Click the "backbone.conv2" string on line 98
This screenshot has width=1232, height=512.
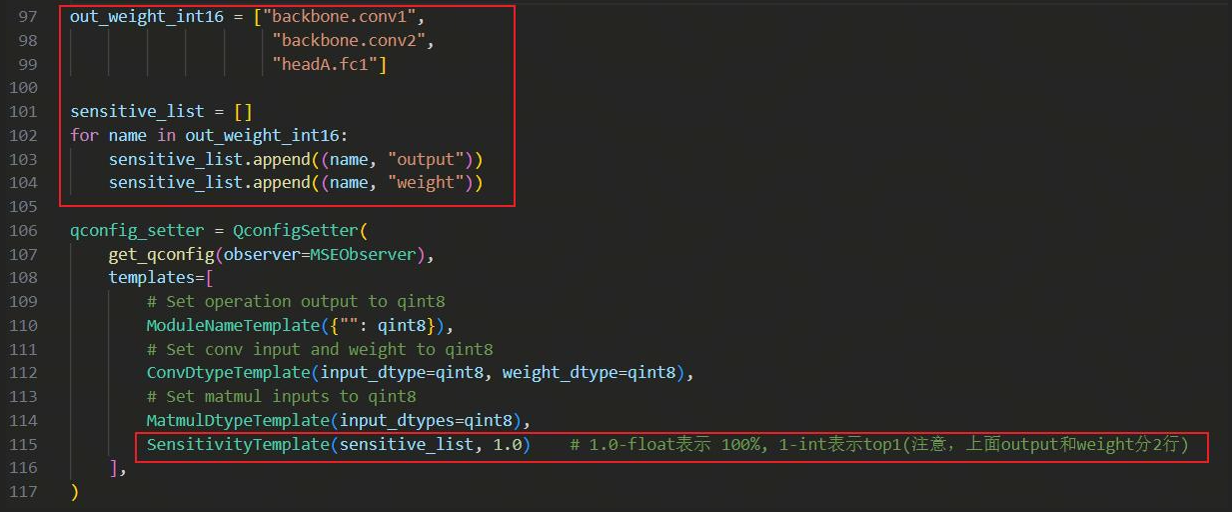(x=353, y=41)
